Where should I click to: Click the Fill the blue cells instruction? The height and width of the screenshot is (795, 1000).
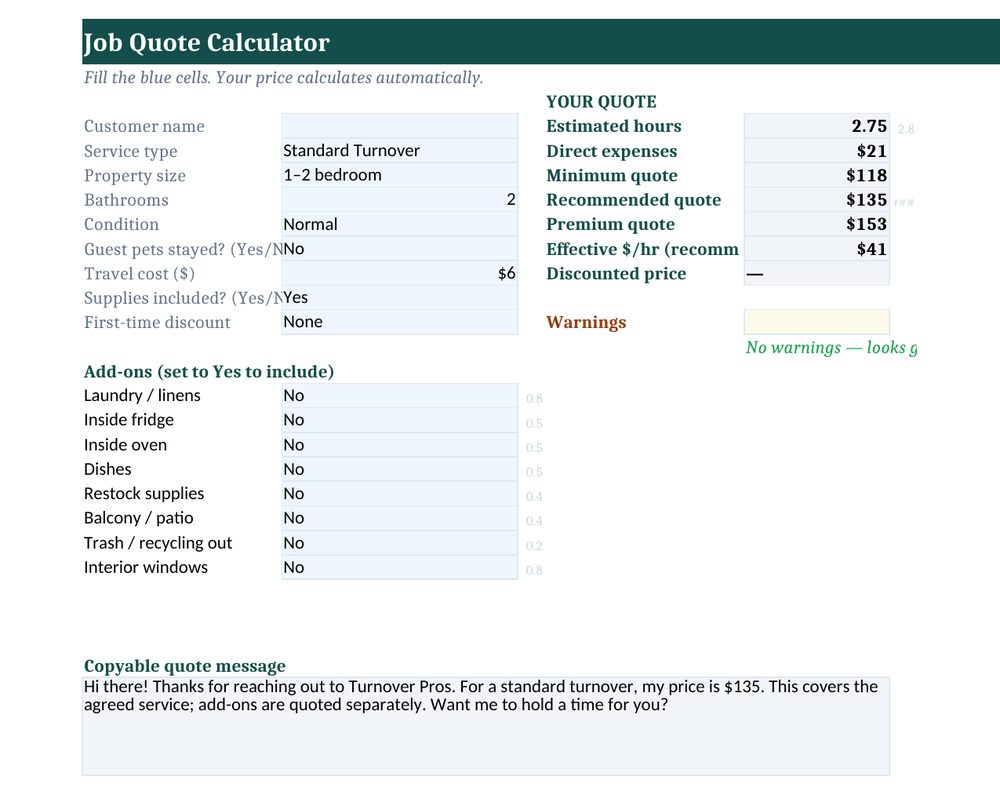pyautogui.click(x=284, y=78)
